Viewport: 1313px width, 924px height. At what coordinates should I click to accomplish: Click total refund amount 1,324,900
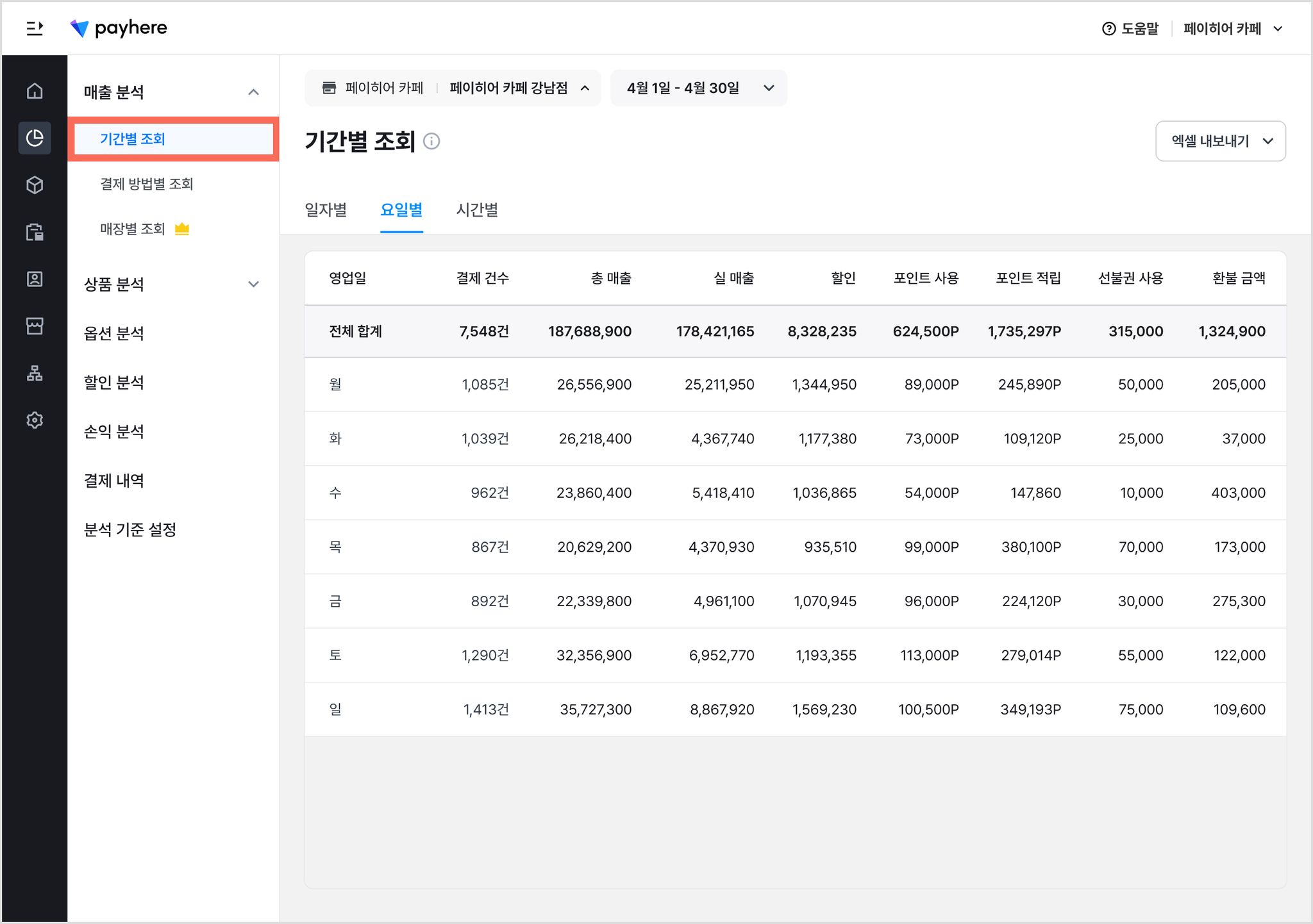click(x=1232, y=331)
